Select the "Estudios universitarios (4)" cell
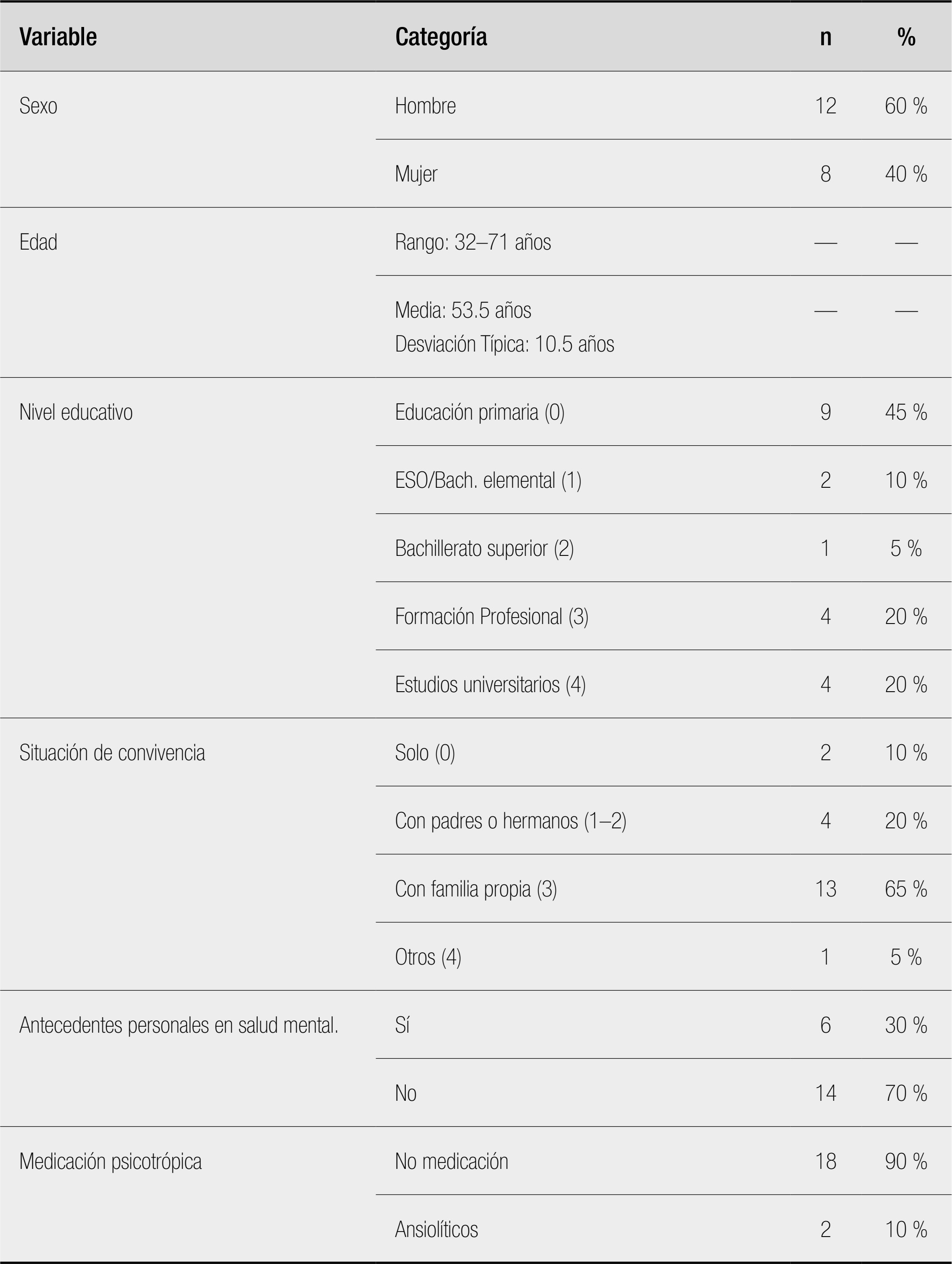 click(490, 685)
